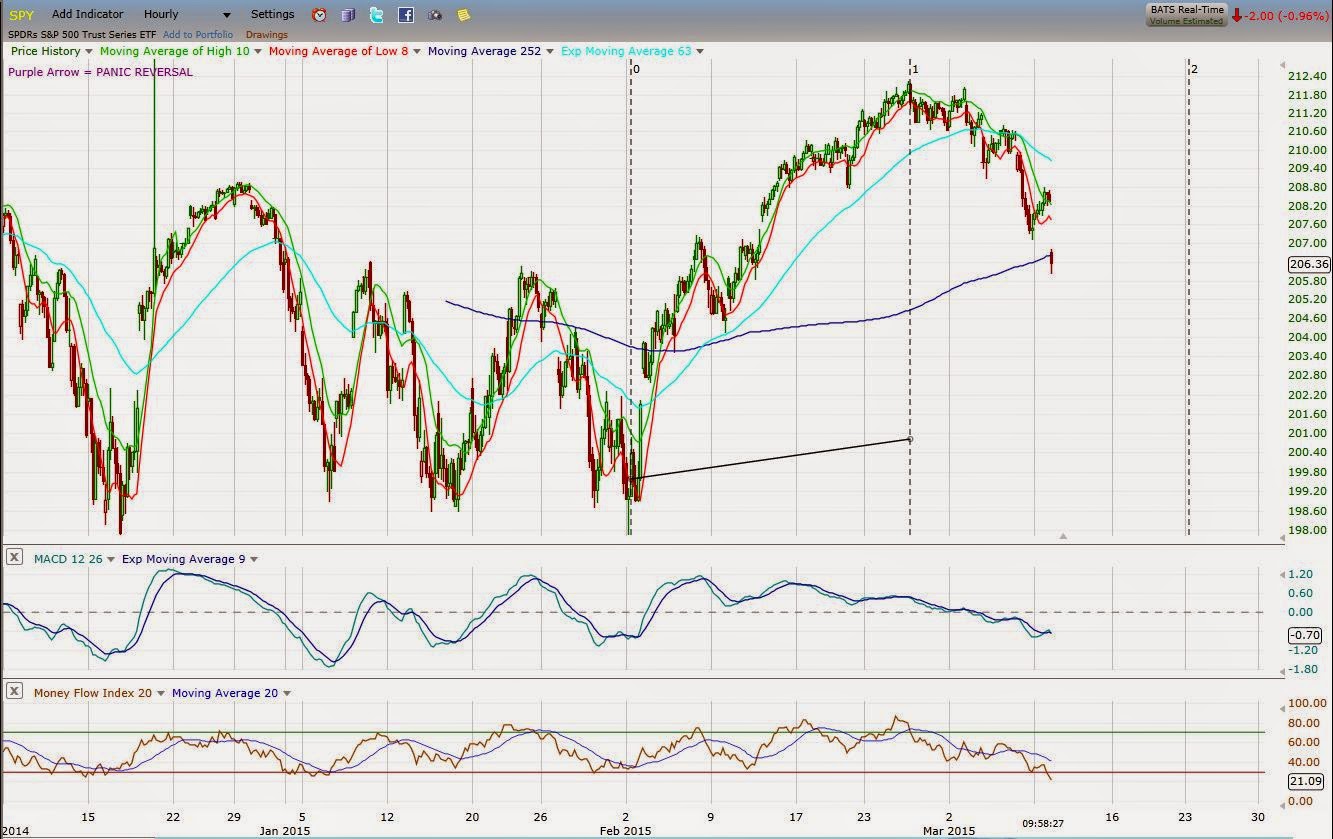Expand Moving Average of Low 8 options

point(417,51)
